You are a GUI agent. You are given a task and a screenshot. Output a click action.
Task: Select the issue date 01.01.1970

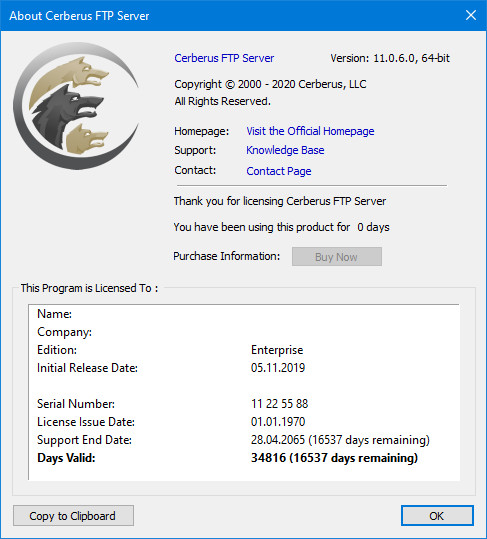pyautogui.click(x=278, y=422)
